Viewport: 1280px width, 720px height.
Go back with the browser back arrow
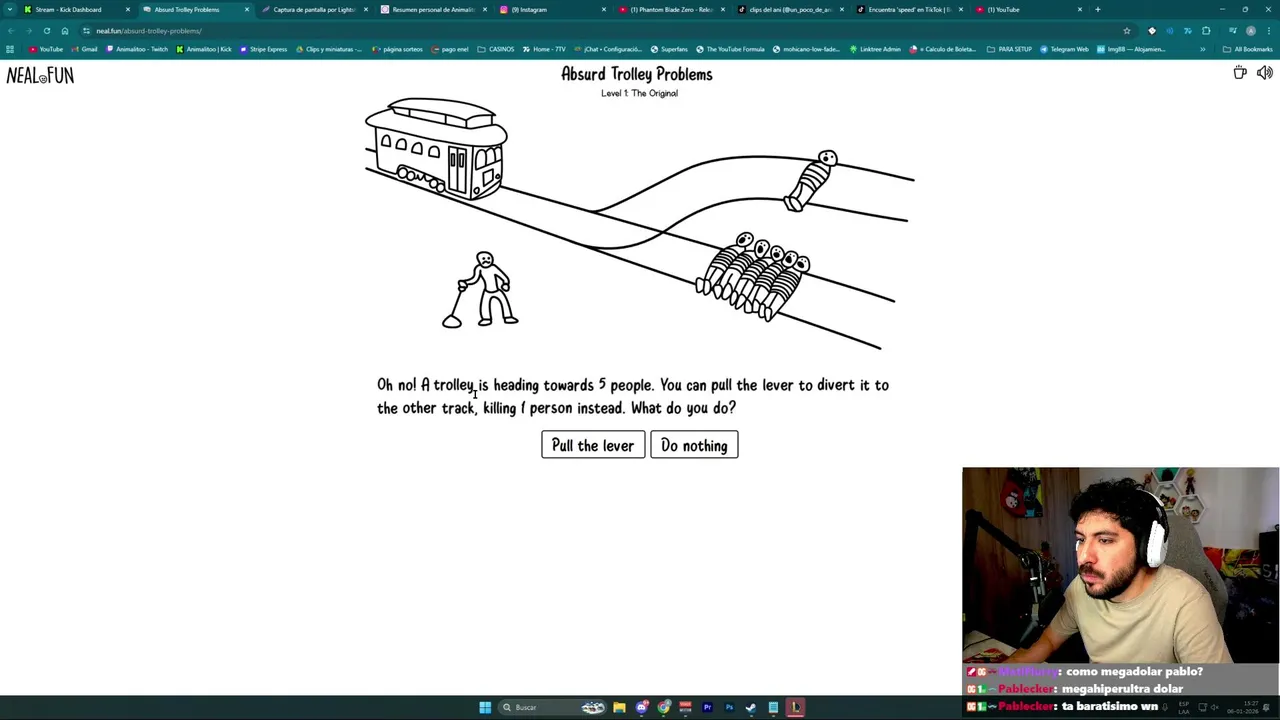(x=10, y=31)
